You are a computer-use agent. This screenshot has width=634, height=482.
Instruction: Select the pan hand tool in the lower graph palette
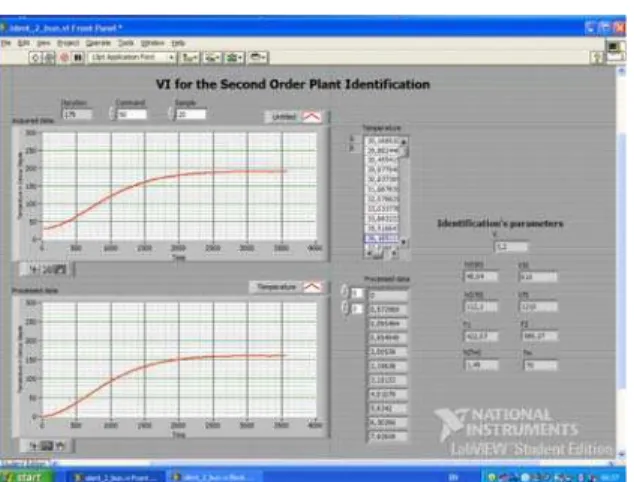(60, 446)
